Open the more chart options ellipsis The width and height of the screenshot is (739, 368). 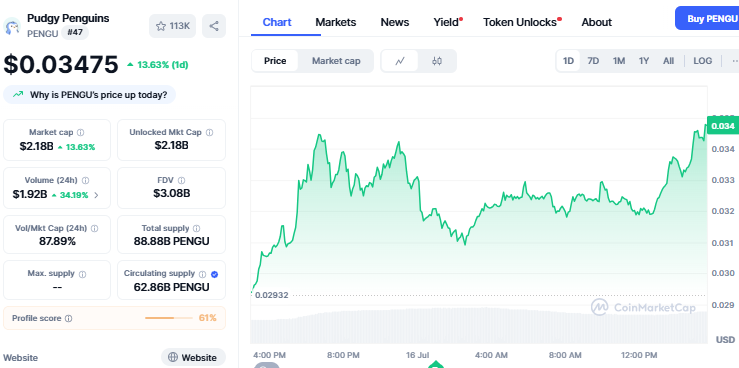click(x=734, y=61)
